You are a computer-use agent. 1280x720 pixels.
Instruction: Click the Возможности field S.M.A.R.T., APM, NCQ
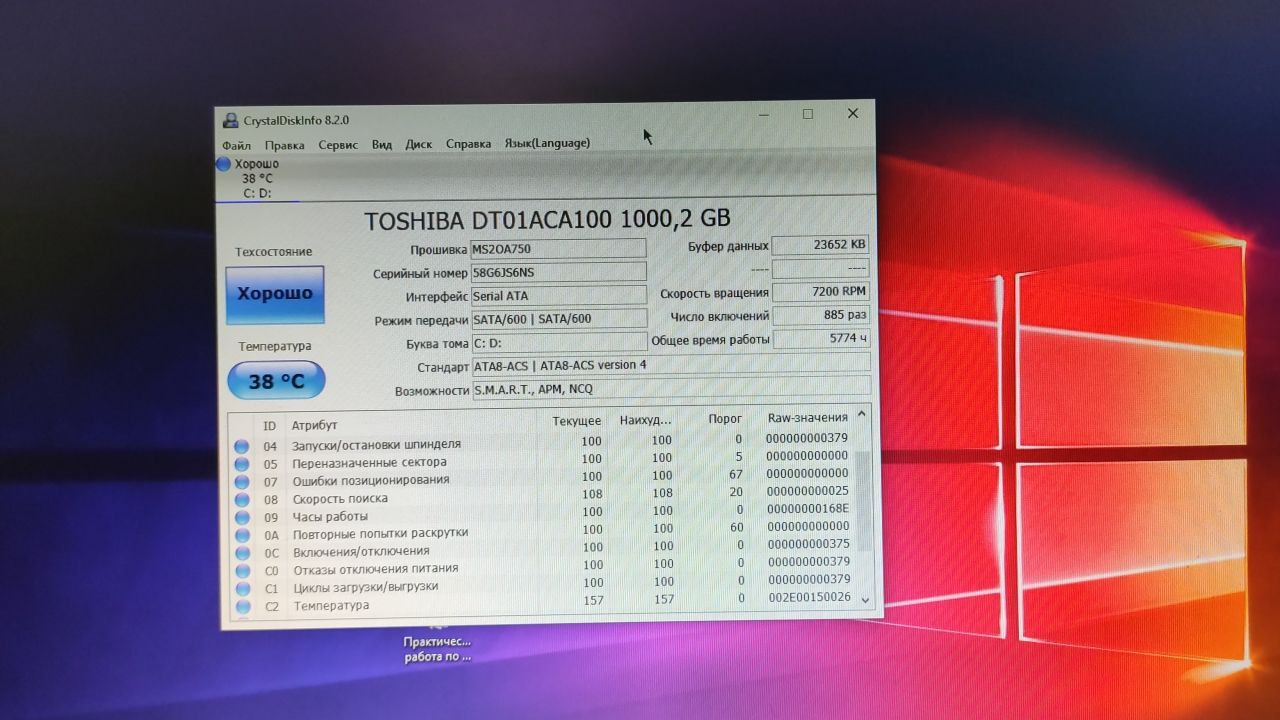(x=671, y=388)
